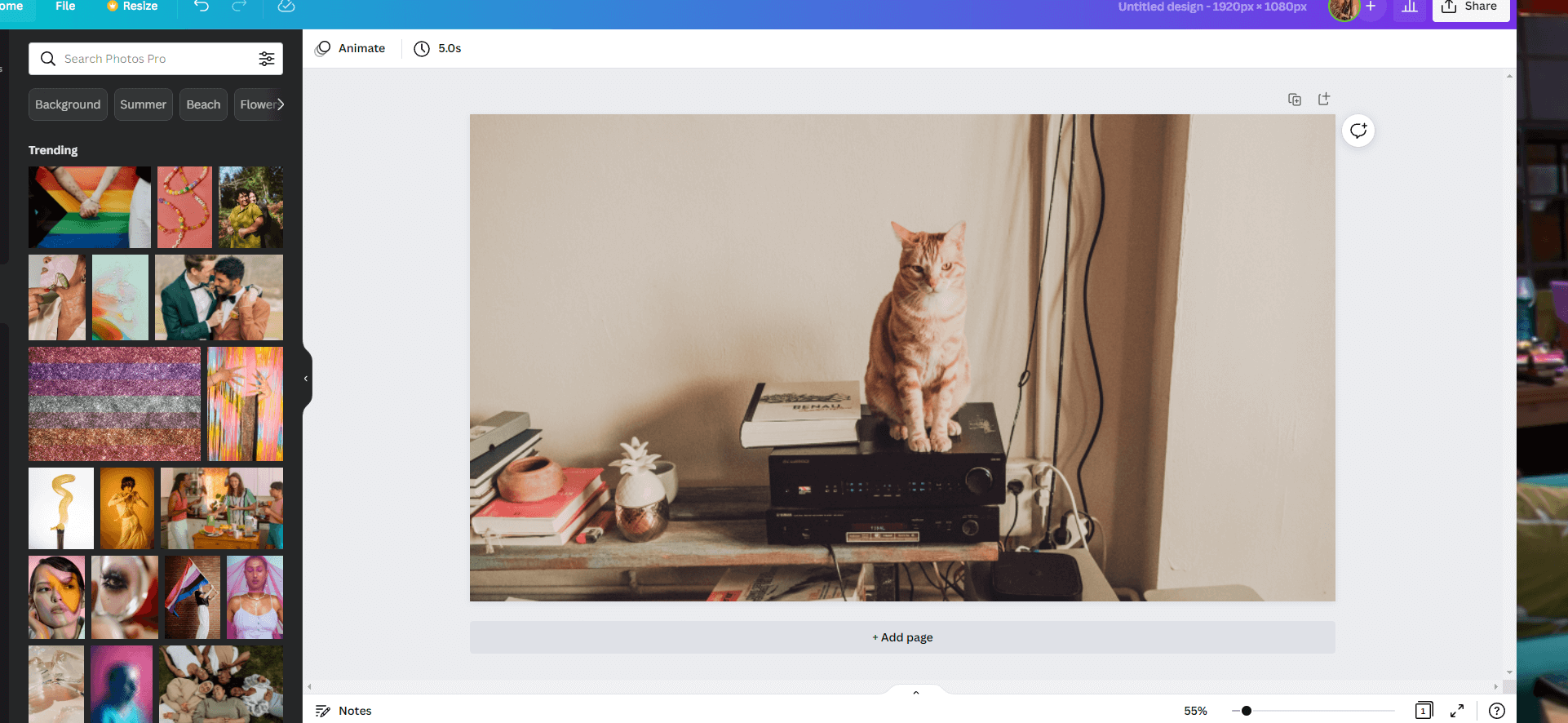
Task: Click the vertical canvas scrollbar
Action: (1509, 374)
